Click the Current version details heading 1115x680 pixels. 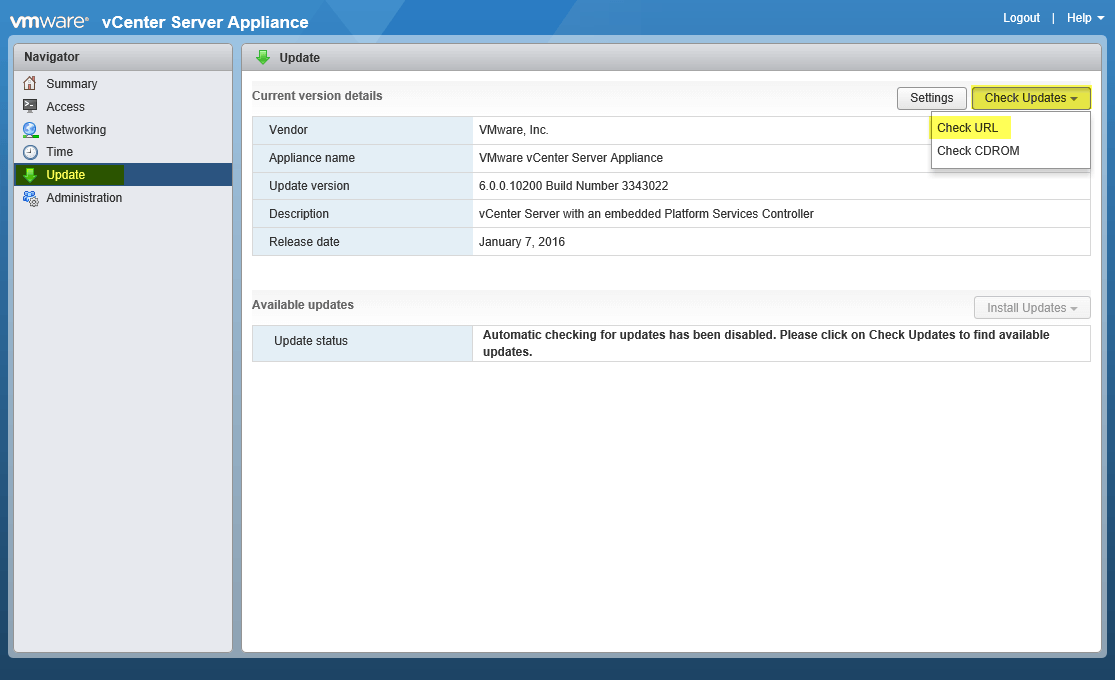[x=317, y=95]
